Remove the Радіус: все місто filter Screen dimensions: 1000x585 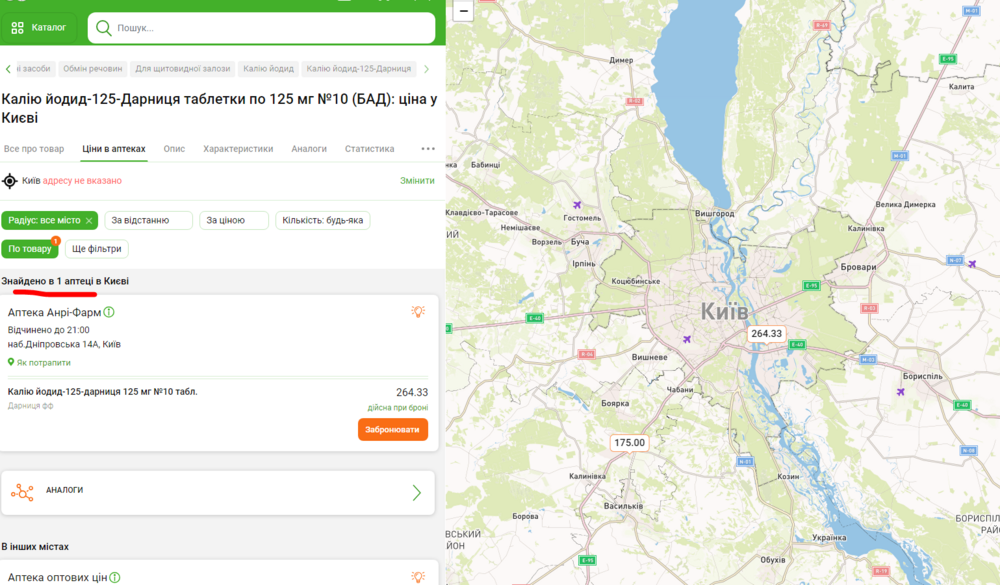(x=89, y=221)
